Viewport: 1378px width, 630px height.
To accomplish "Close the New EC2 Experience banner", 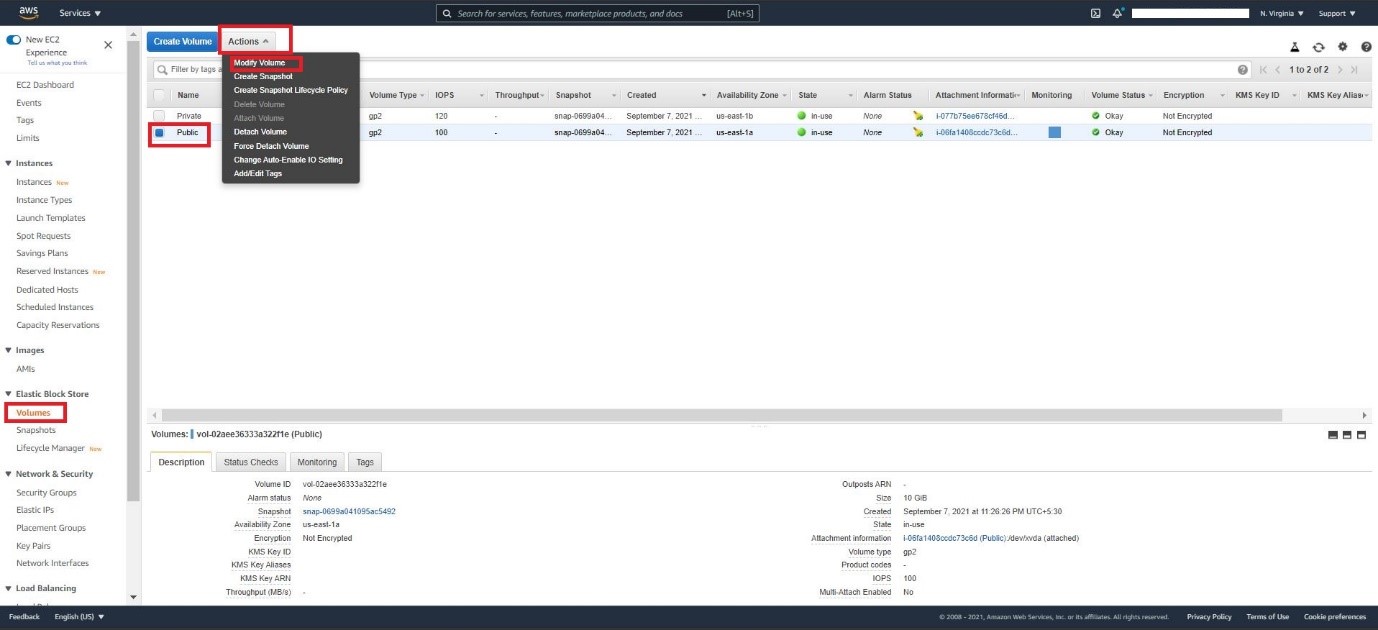I will coord(108,45).
